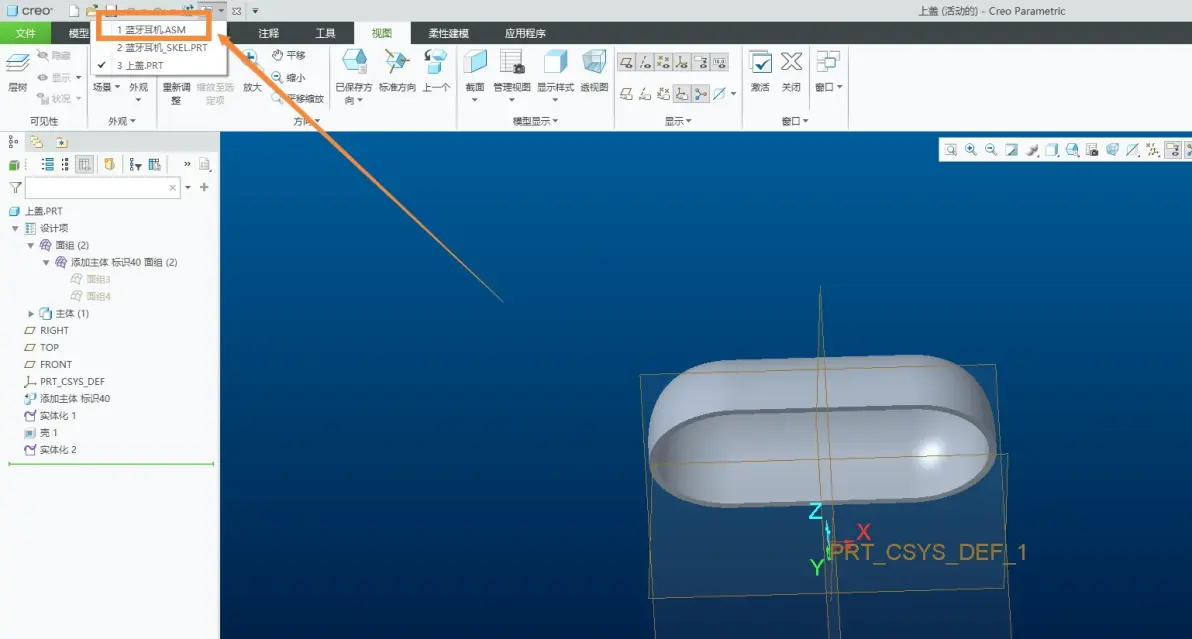The width and height of the screenshot is (1192, 639).
Task: Click the 平移 pan button
Action: 289,55
